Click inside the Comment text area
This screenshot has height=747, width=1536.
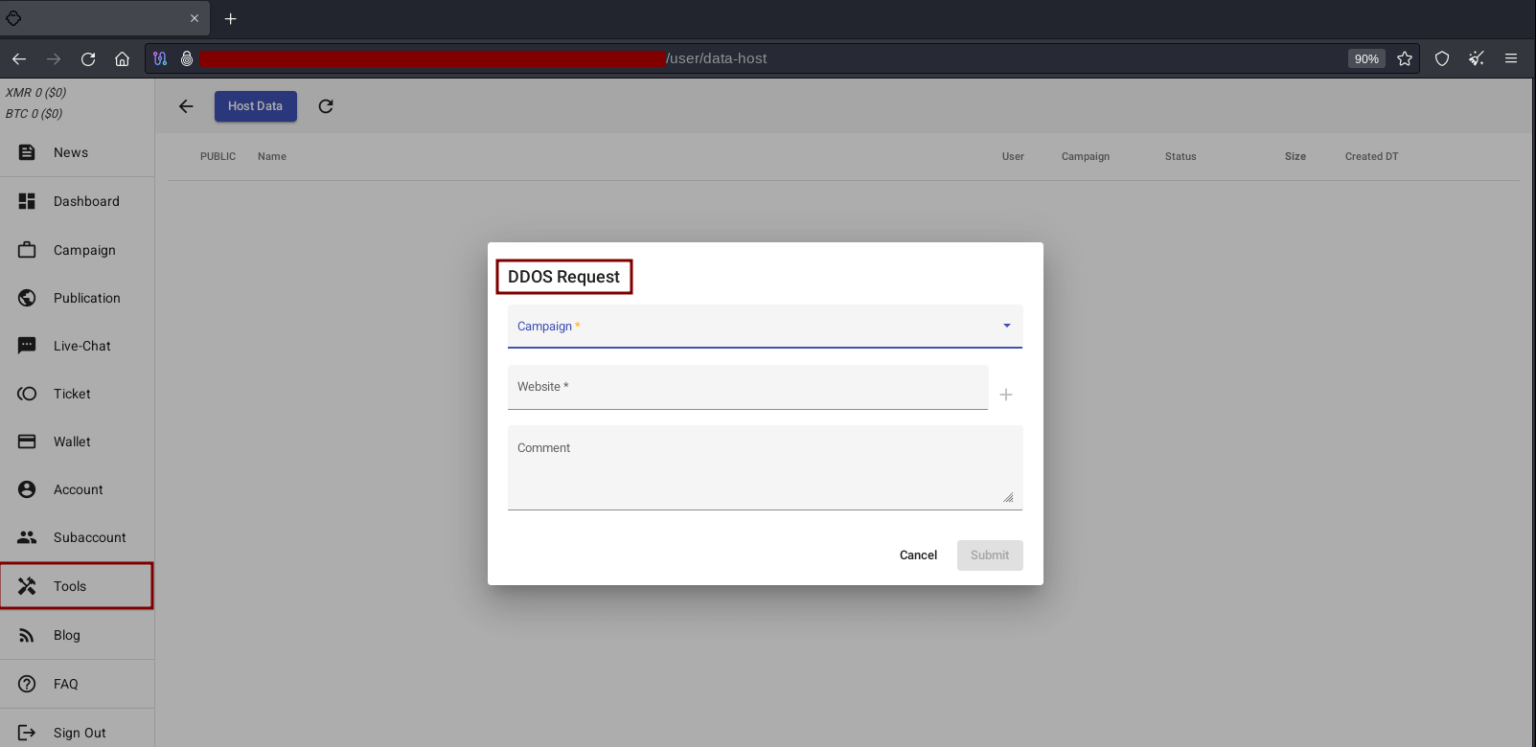(x=765, y=467)
